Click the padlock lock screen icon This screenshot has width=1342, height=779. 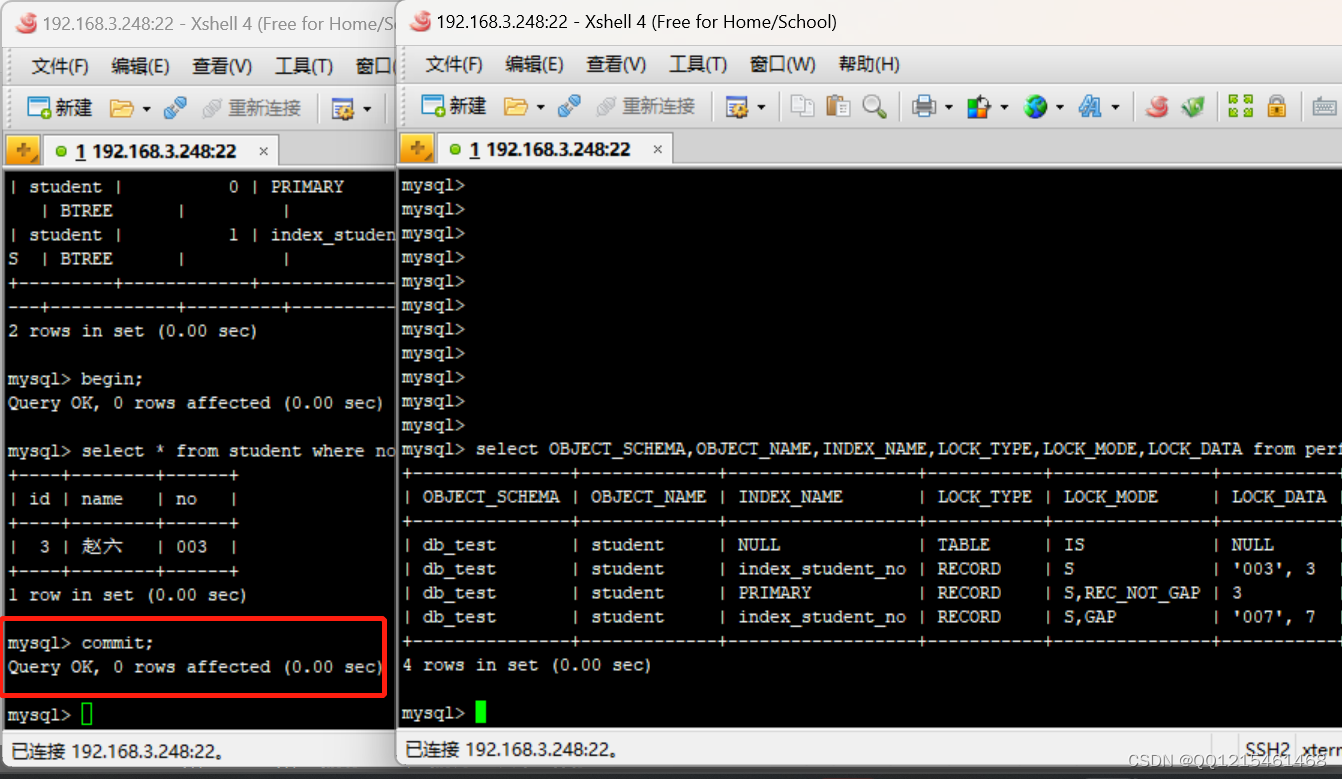coord(1276,106)
